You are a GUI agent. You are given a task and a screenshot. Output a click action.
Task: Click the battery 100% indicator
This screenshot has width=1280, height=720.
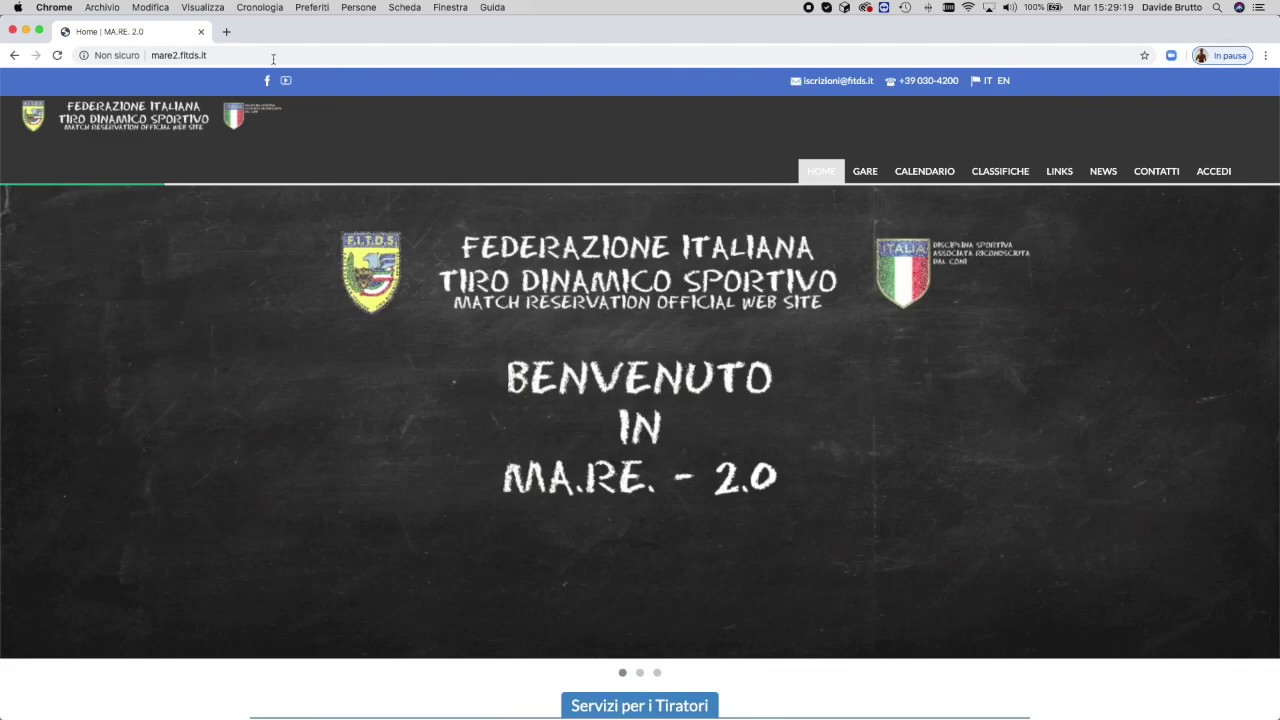point(1043,7)
